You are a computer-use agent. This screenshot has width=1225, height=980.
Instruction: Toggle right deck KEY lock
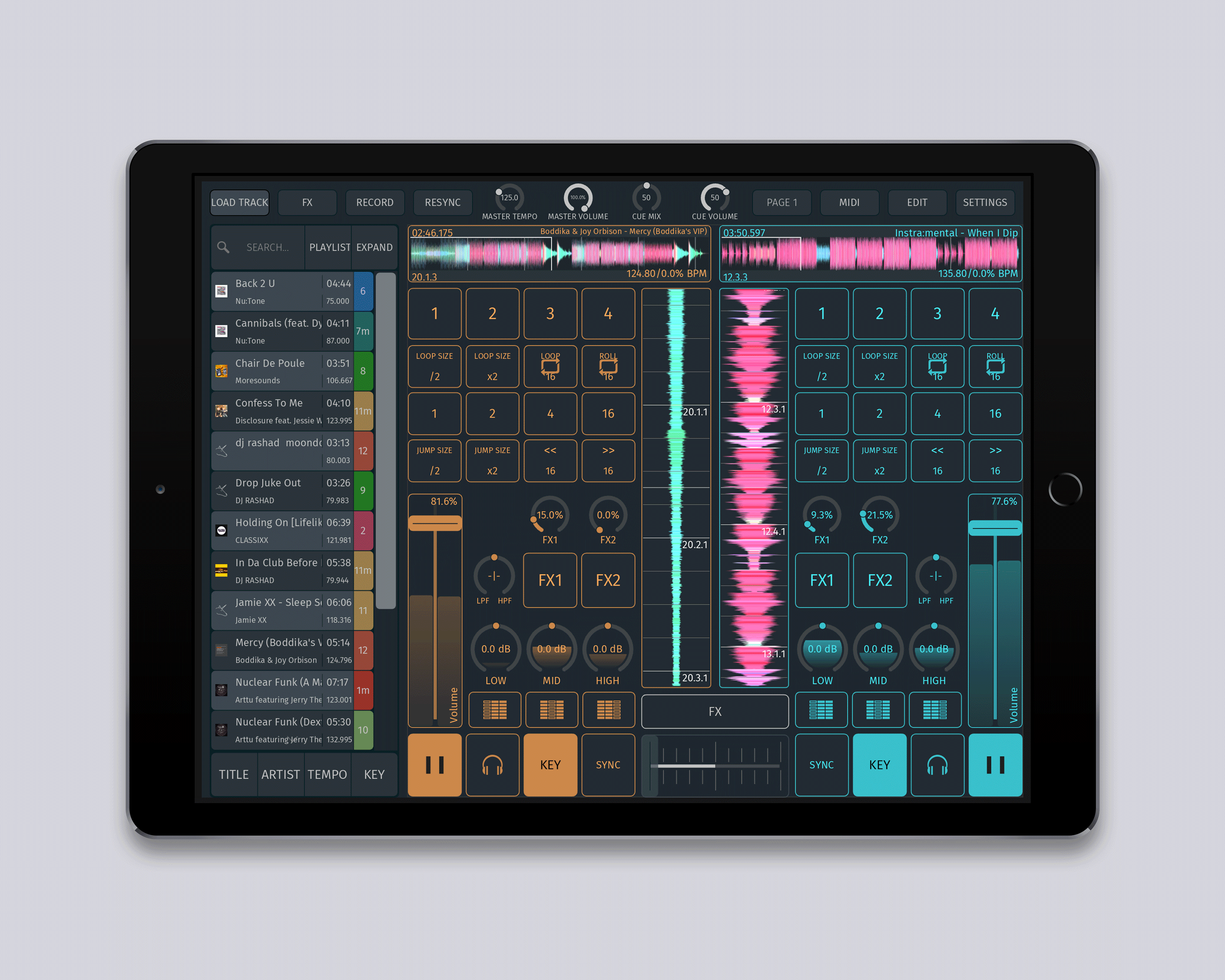click(879, 765)
